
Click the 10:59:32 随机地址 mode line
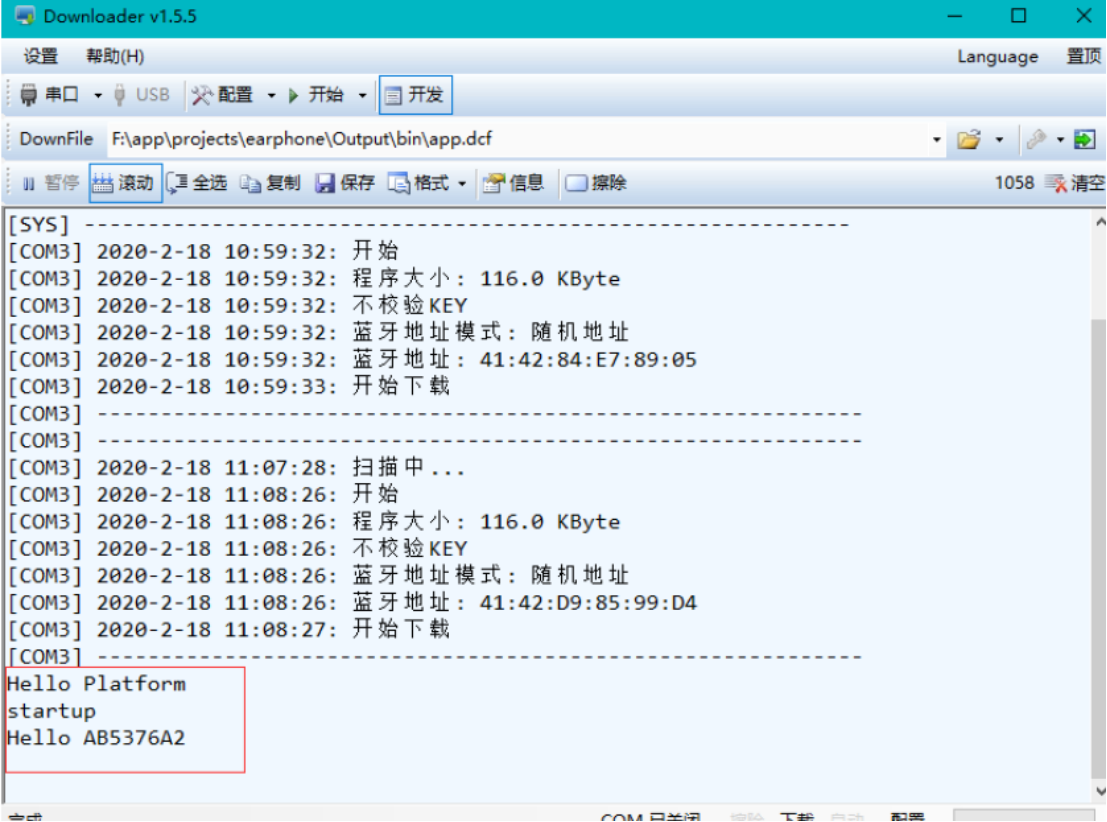coord(318,333)
